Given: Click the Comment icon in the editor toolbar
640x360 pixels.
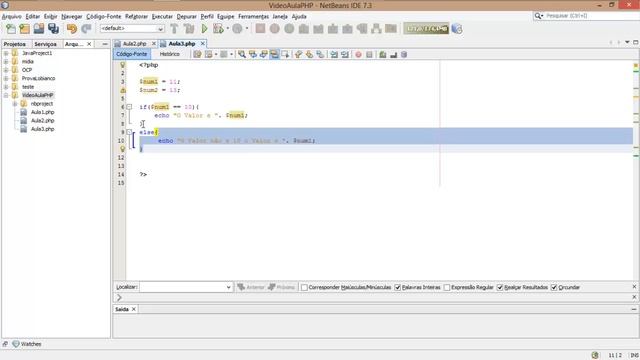Looking at the screenshot, I should [x=383, y=54].
